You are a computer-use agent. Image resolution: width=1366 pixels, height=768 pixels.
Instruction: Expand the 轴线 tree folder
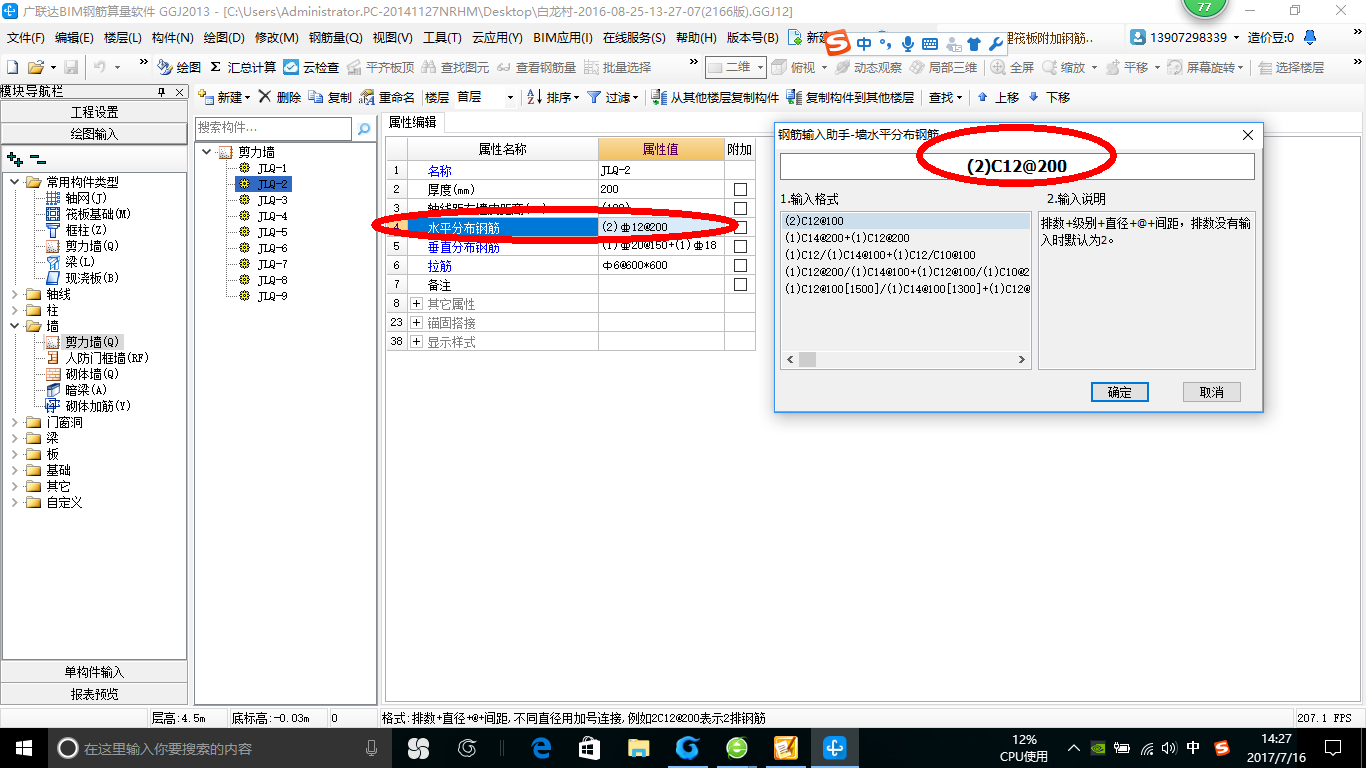[14, 294]
